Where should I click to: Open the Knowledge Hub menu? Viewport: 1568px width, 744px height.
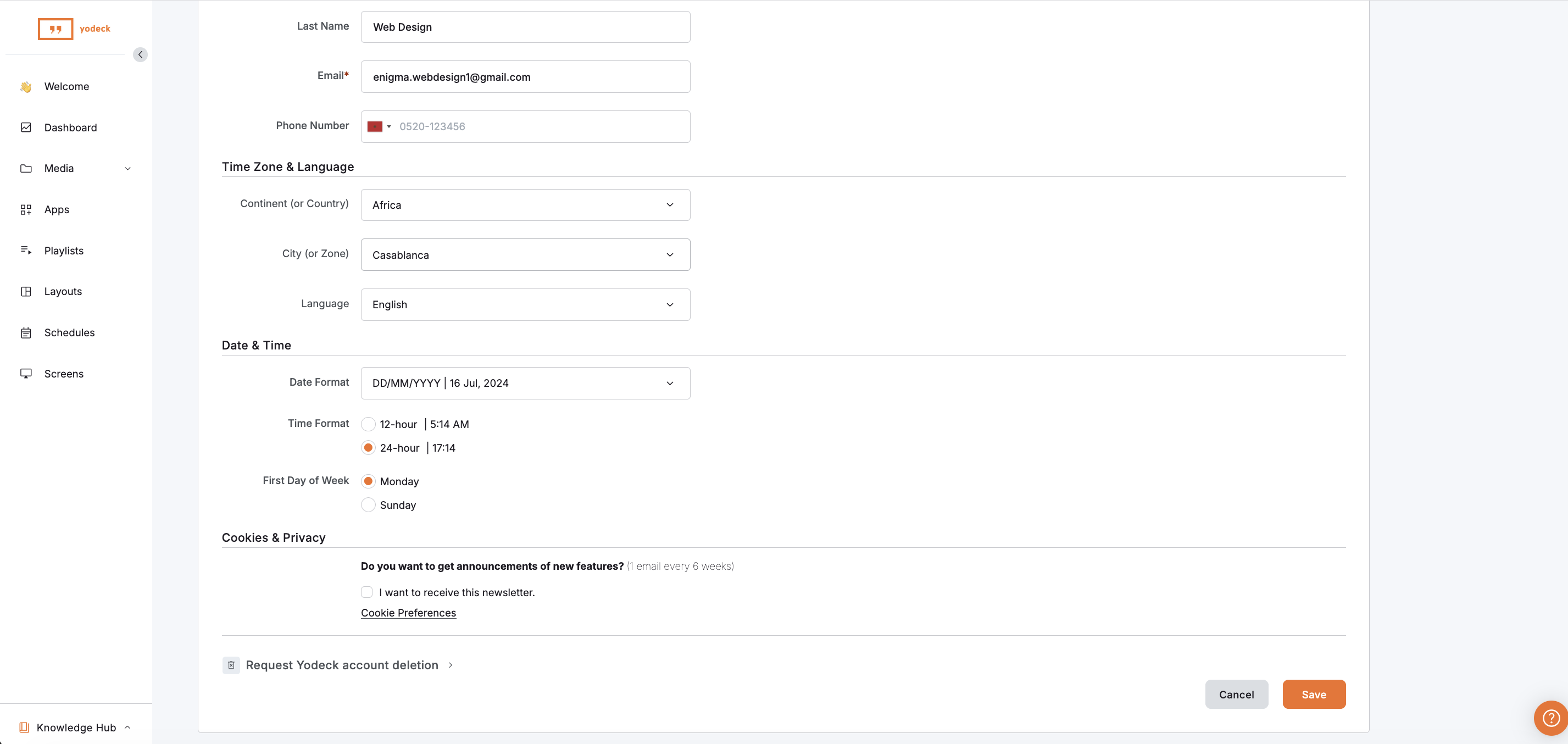[75, 728]
